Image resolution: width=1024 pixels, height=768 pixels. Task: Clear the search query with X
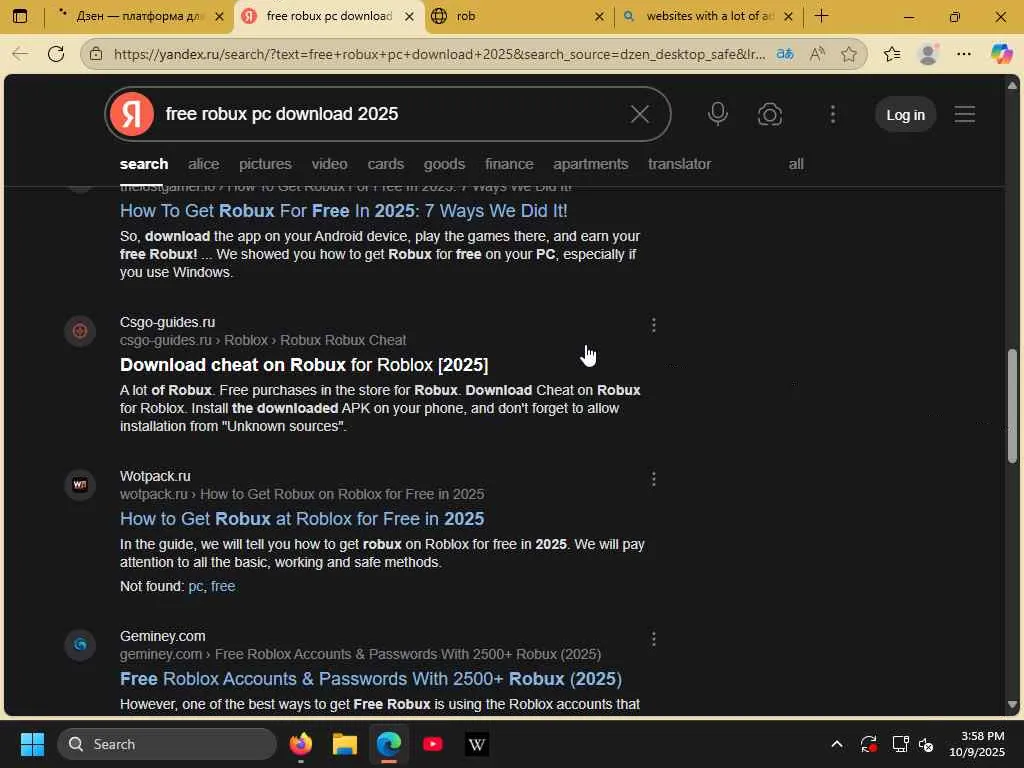tap(639, 114)
